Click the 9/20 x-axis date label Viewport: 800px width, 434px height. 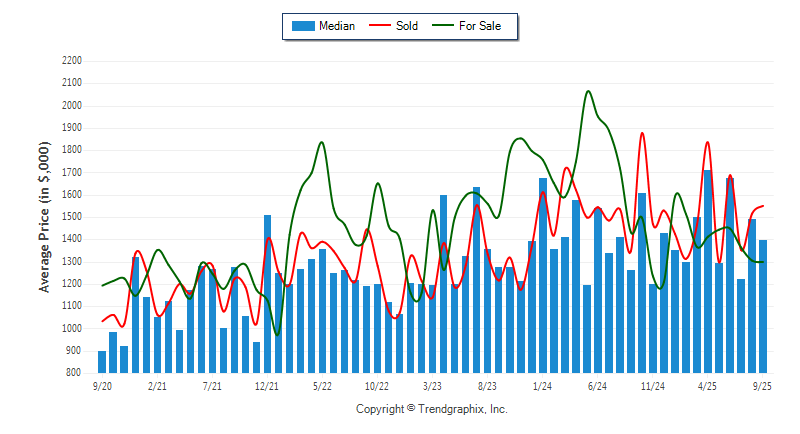click(x=102, y=385)
